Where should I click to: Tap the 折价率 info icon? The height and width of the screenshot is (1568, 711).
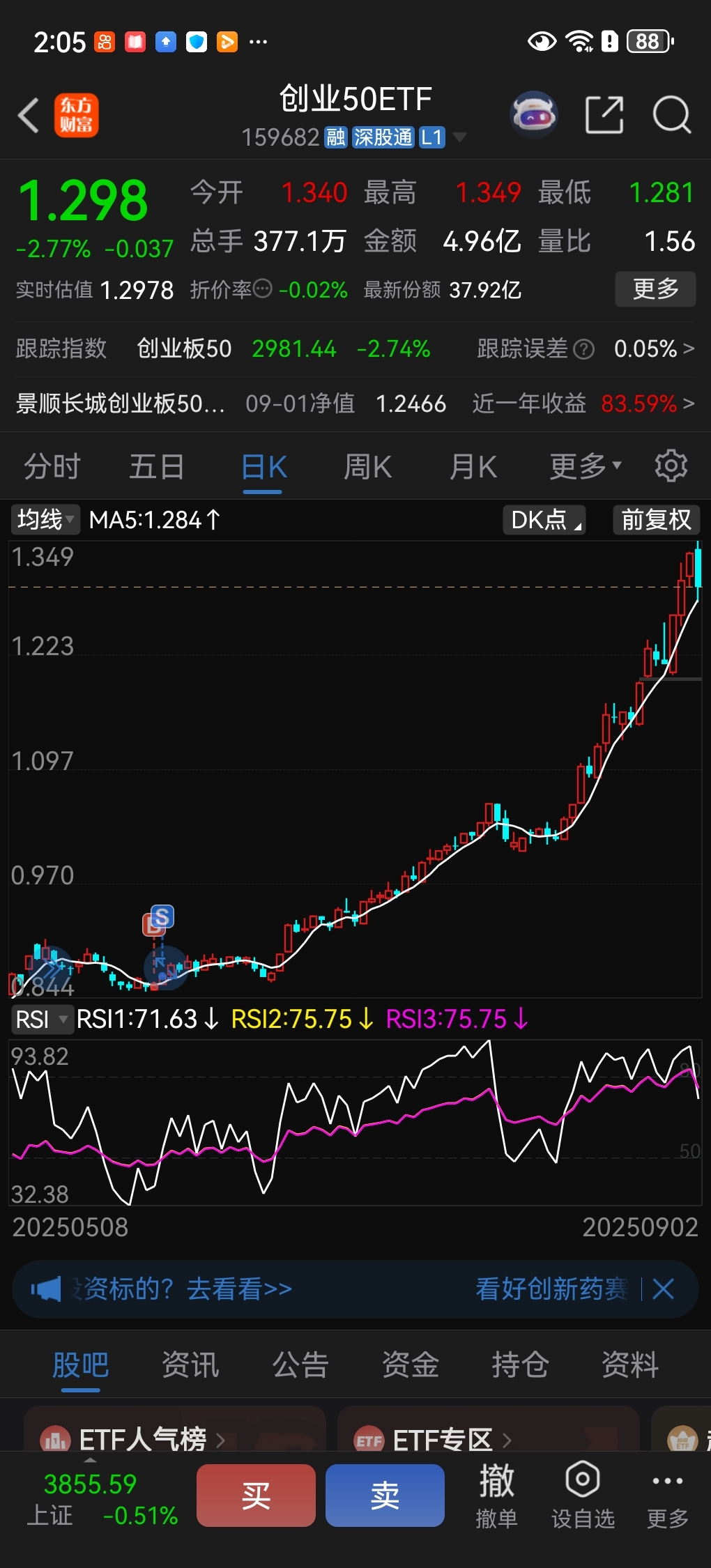point(262,289)
